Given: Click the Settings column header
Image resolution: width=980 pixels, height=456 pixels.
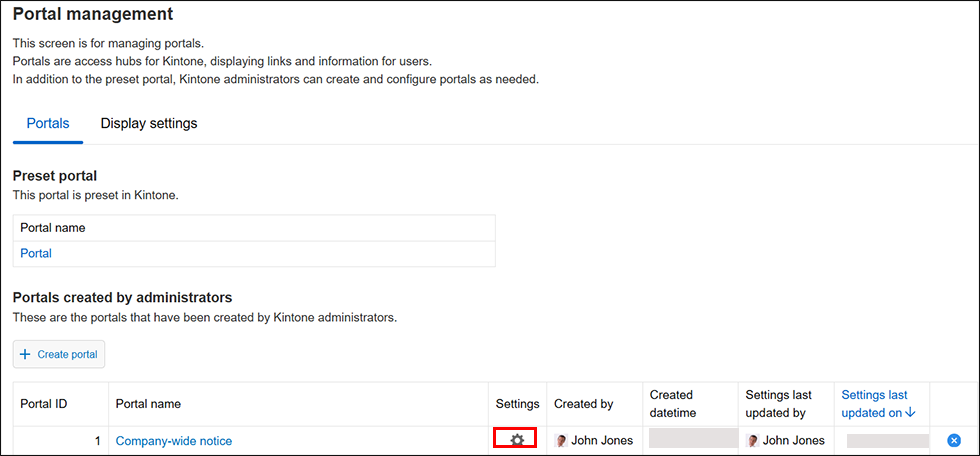Looking at the screenshot, I should pos(517,404).
